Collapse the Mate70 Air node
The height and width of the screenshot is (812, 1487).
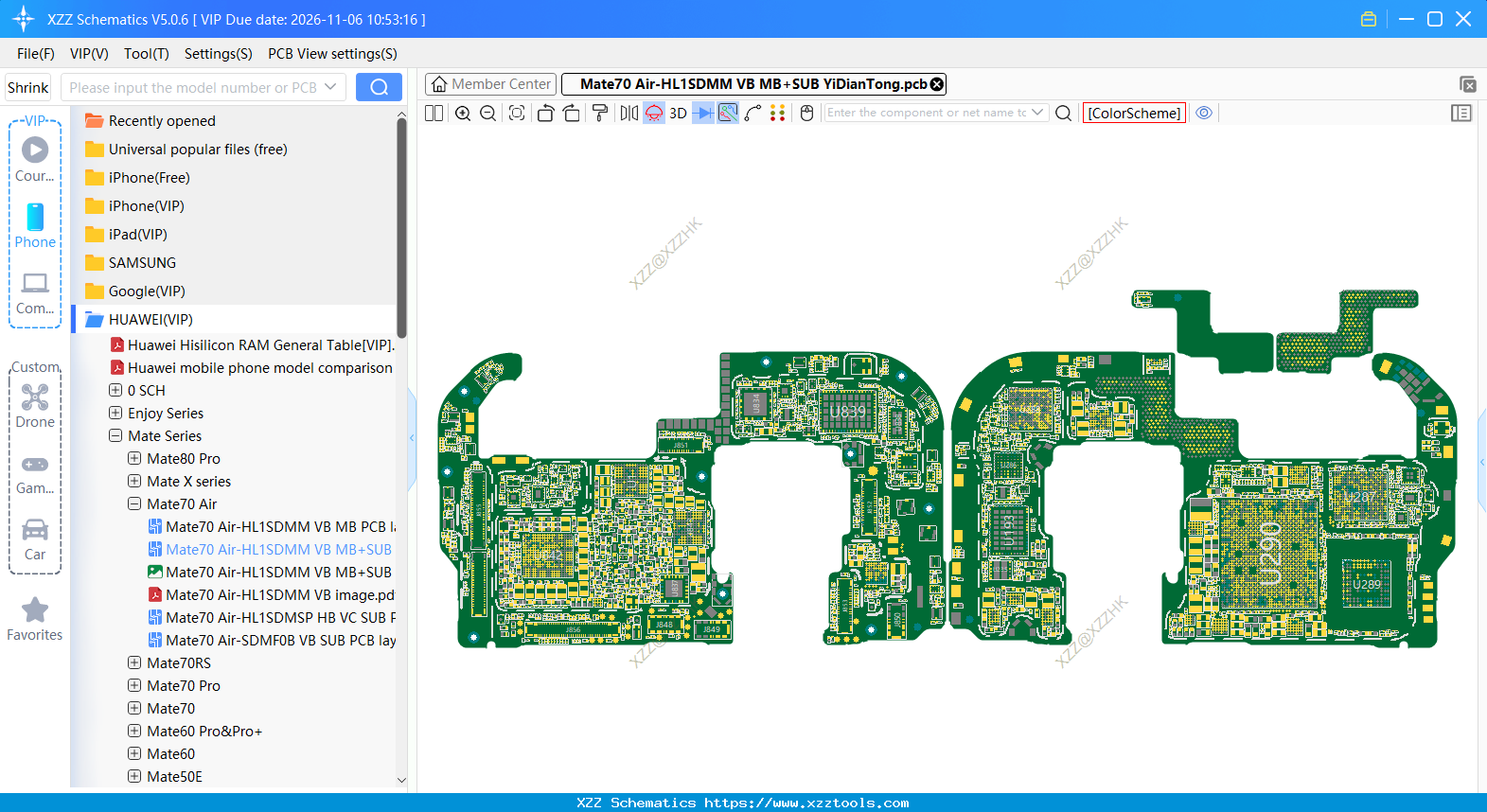(134, 503)
